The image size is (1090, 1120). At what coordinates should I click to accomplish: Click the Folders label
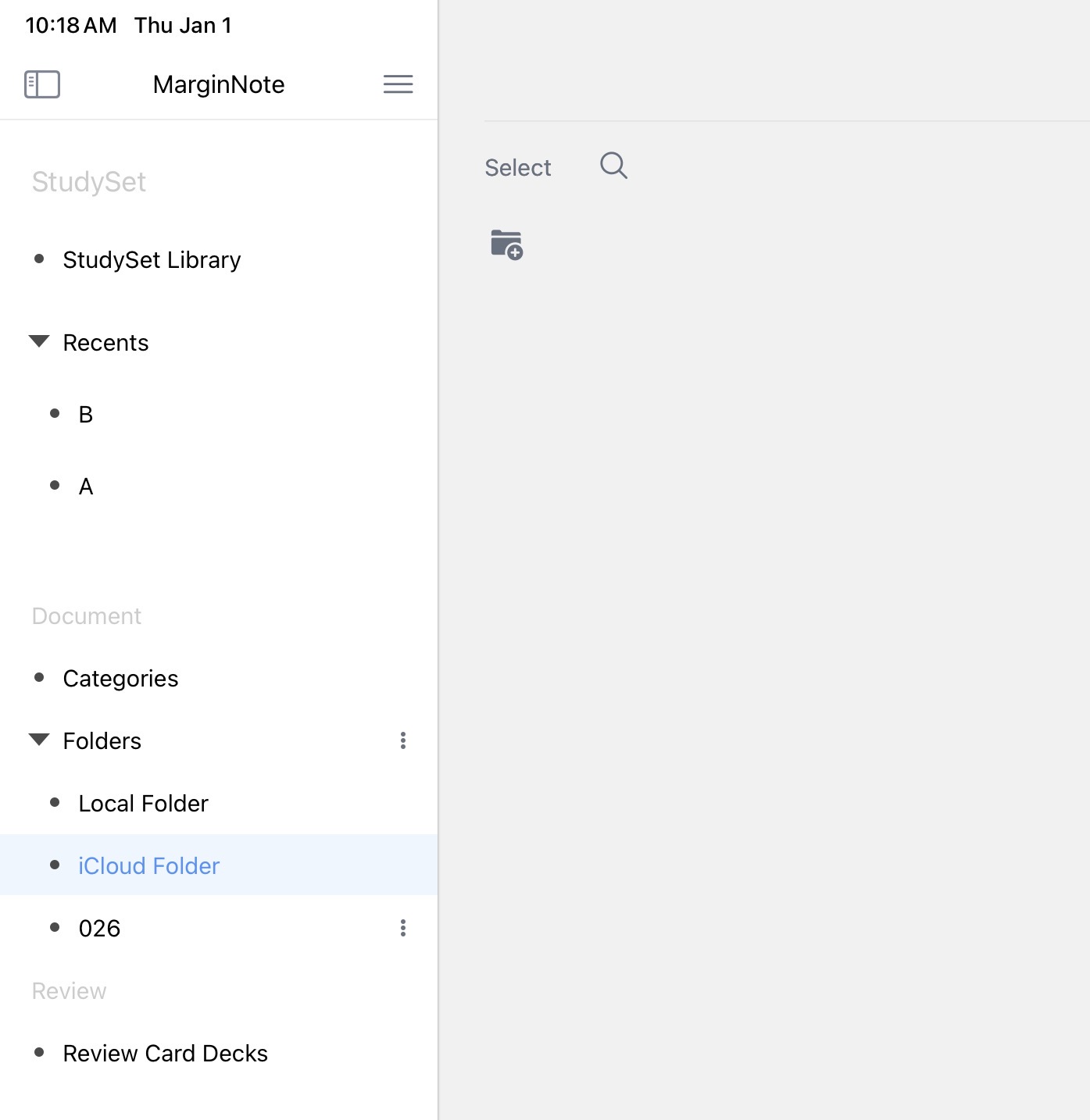(102, 740)
